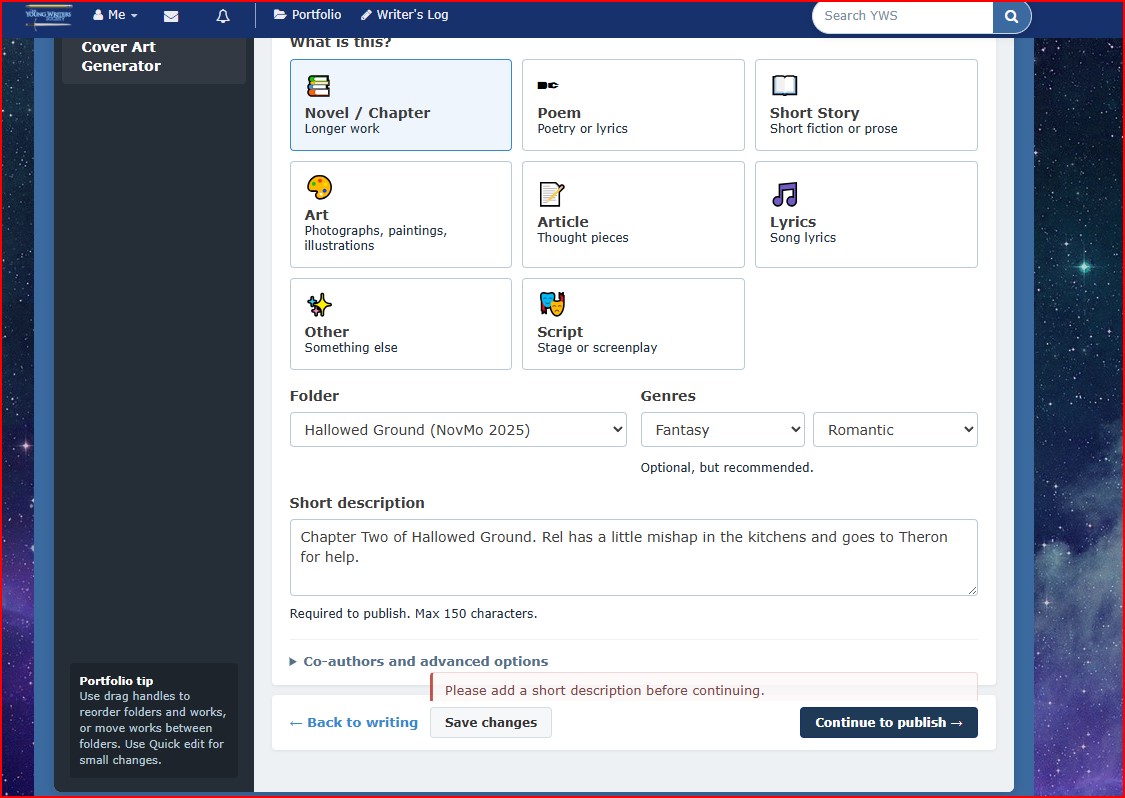
Task: Click the Portfolio tip heading
Action: pyautogui.click(x=116, y=681)
